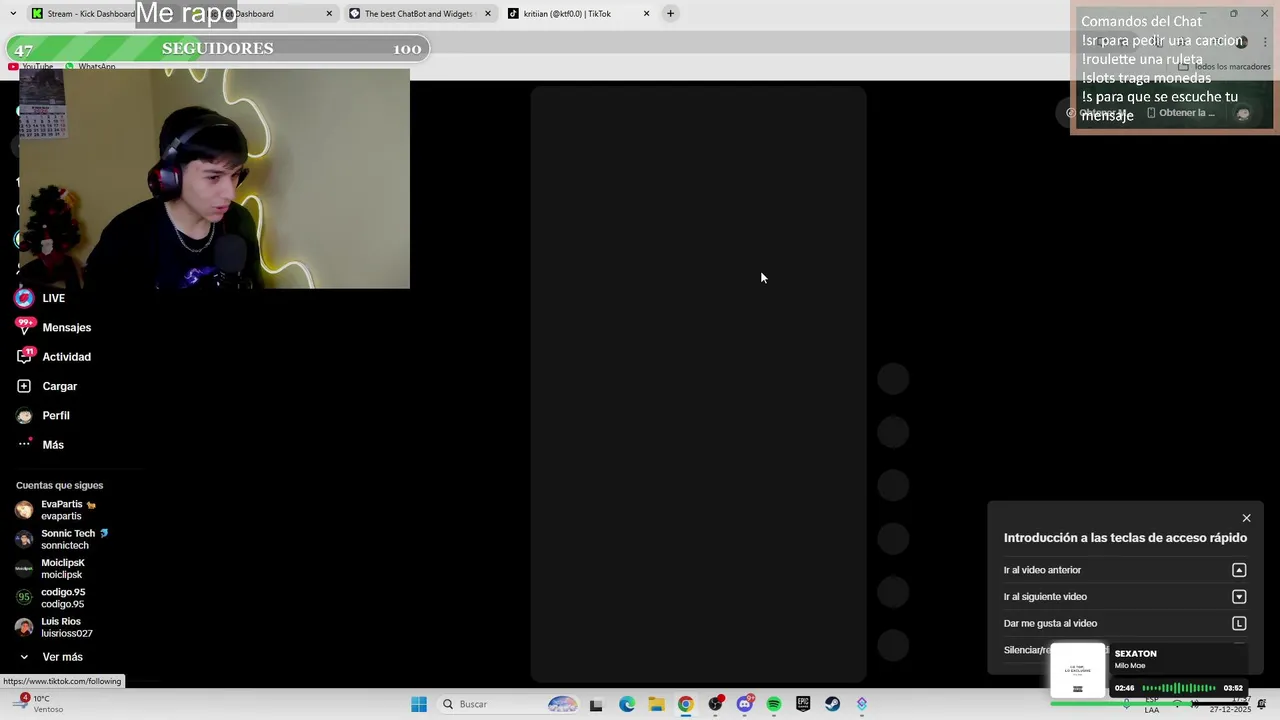Screen dimensions: 1280x720
Task: Open OBS Studio from the taskbar
Action: click(x=715, y=704)
